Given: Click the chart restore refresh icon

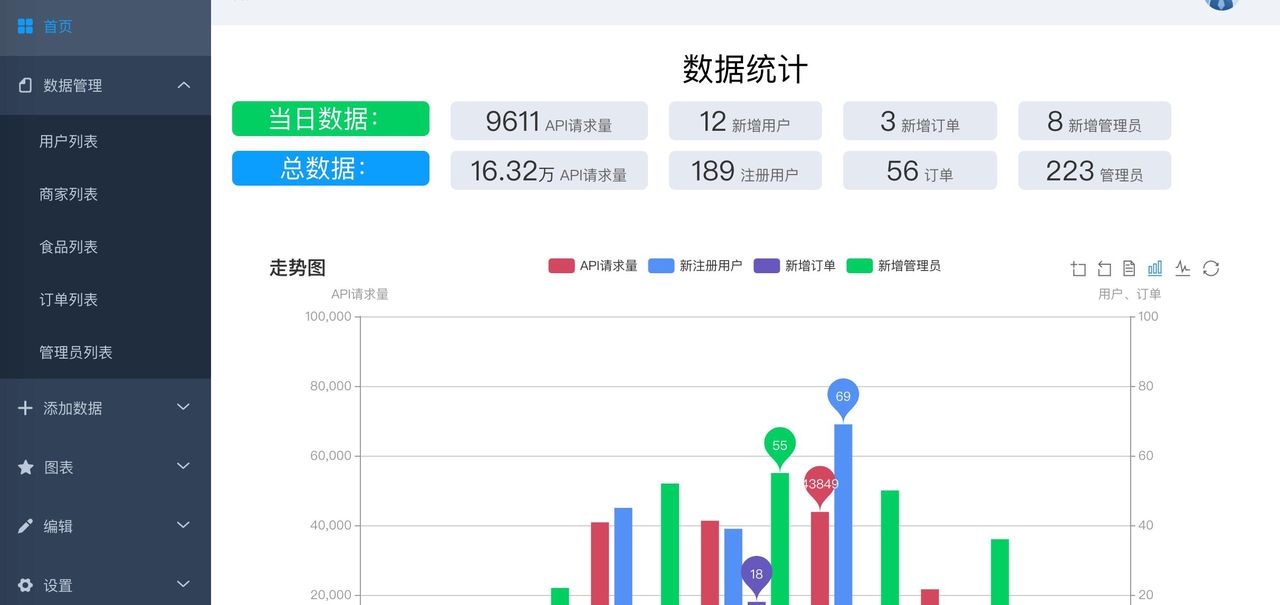Looking at the screenshot, I should coord(1210,268).
